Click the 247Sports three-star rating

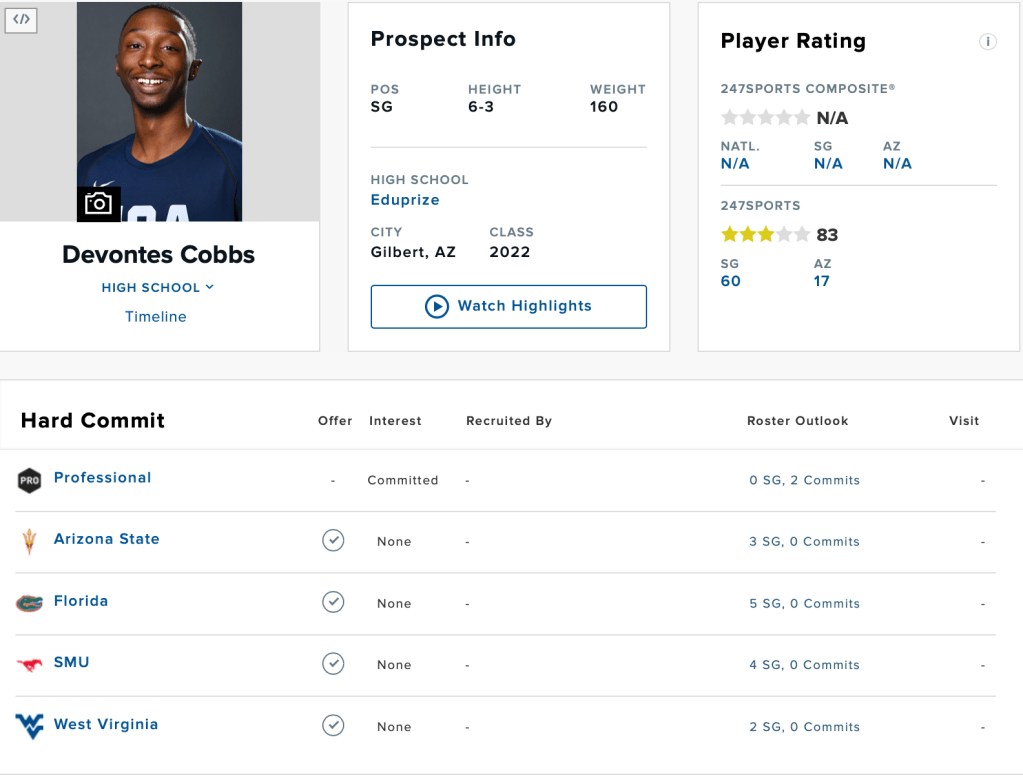[x=765, y=235]
